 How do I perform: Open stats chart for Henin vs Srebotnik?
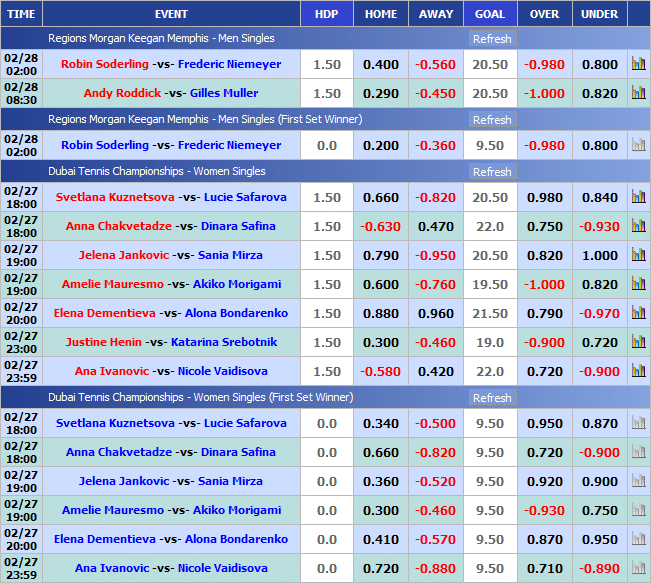click(x=638, y=342)
